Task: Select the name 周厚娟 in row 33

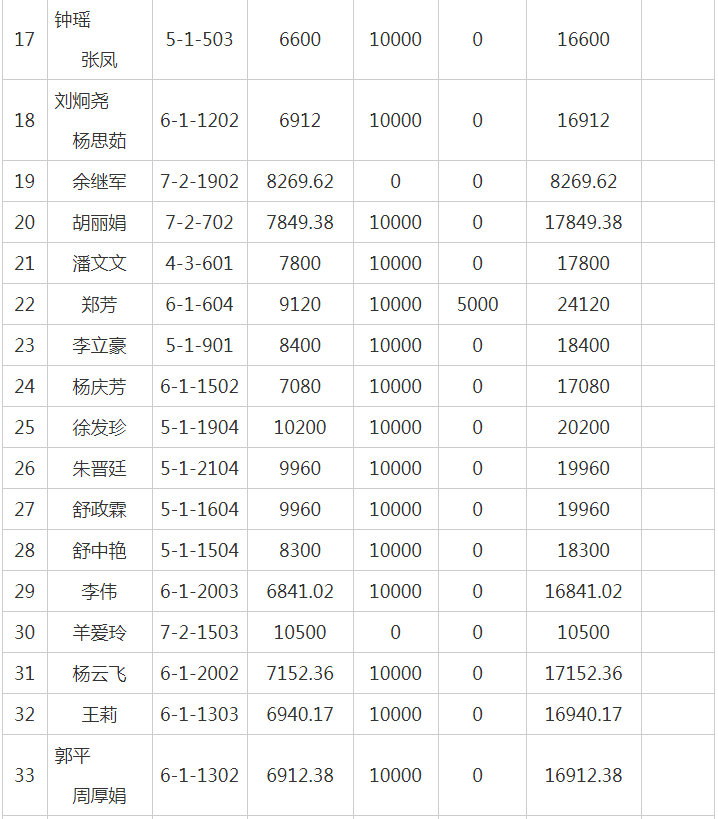Action: pos(99,796)
